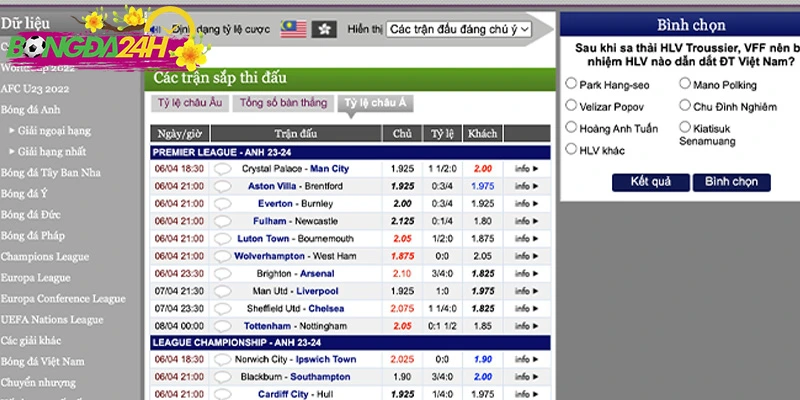Expand info for Norwich City - Ipswich Town

[x=527, y=359]
